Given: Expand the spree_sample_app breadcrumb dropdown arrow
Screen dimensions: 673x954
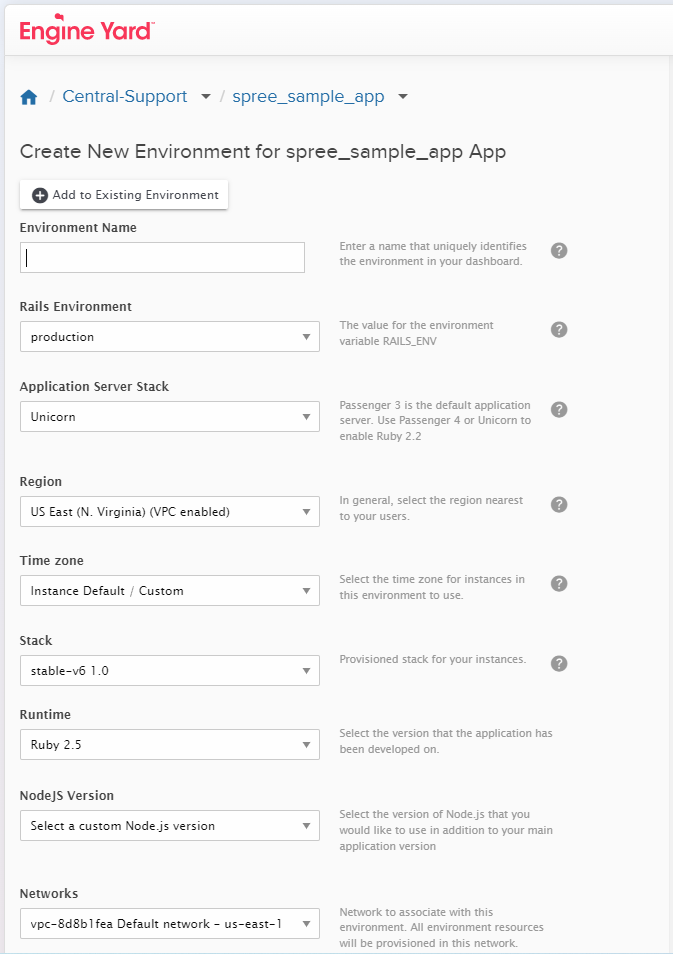Looking at the screenshot, I should click(x=403, y=97).
